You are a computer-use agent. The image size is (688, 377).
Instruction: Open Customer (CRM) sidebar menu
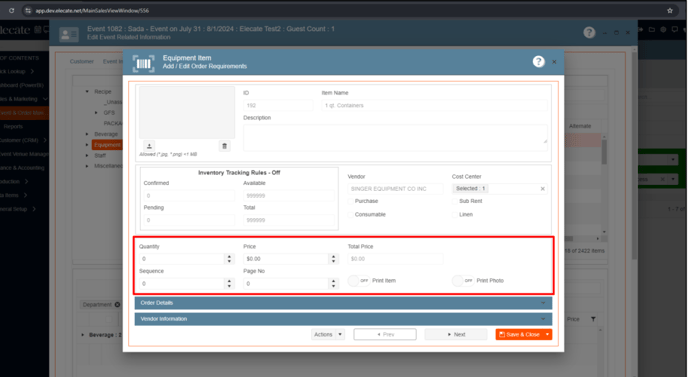[x=24, y=140]
